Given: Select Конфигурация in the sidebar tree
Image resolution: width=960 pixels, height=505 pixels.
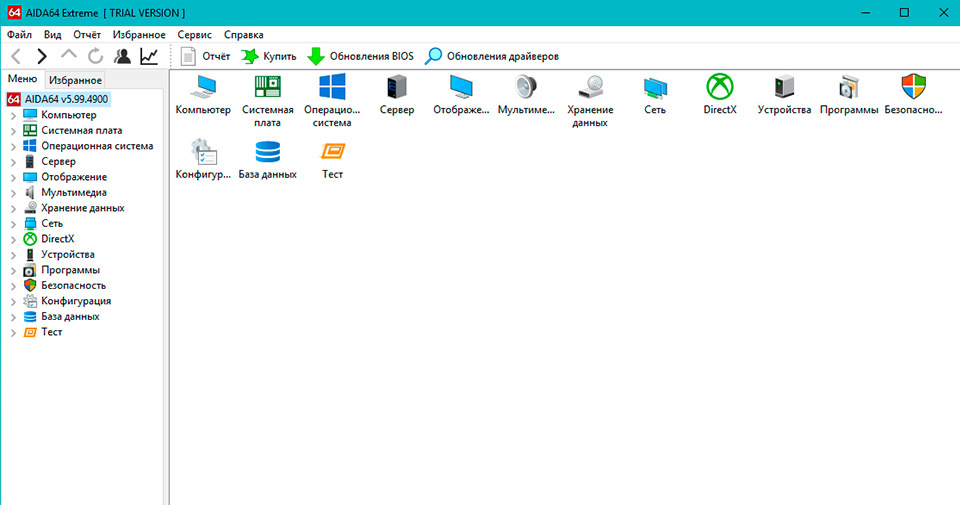Looking at the screenshot, I should click(67, 301).
